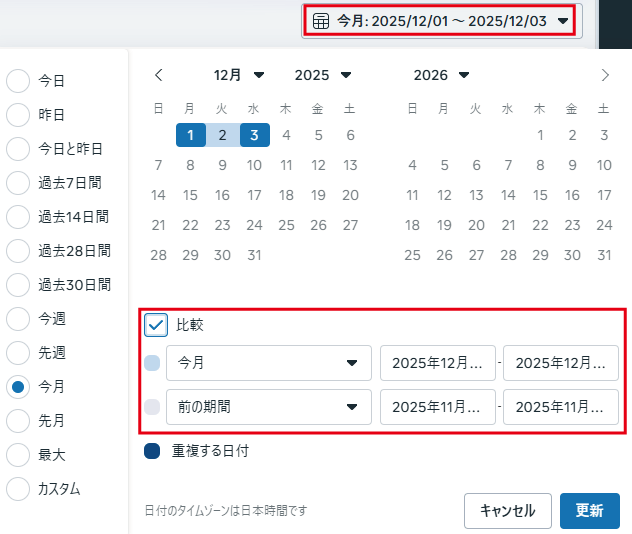Click the 更新 button
The height and width of the screenshot is (534, 632).
point(589,510)
